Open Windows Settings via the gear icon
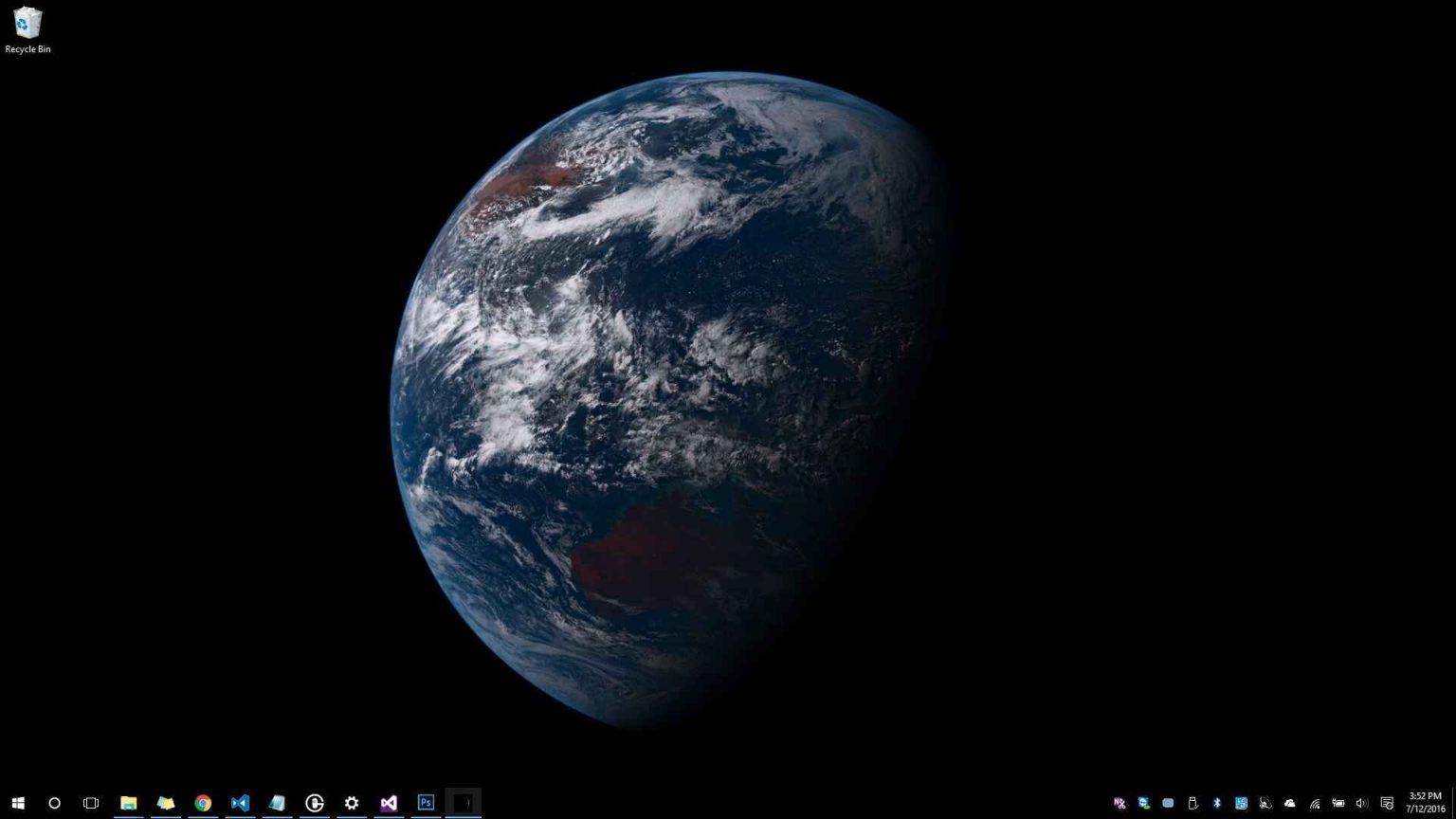 (x=352, y=803)
